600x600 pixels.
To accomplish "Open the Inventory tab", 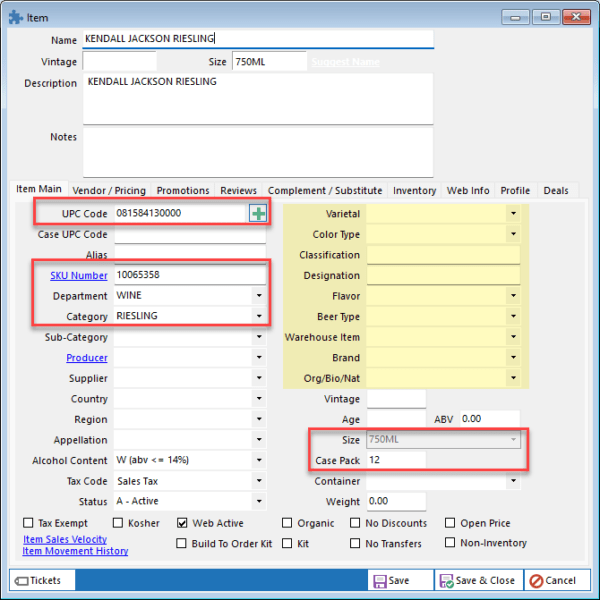I will pyautogui.click(x=414, y=190).
